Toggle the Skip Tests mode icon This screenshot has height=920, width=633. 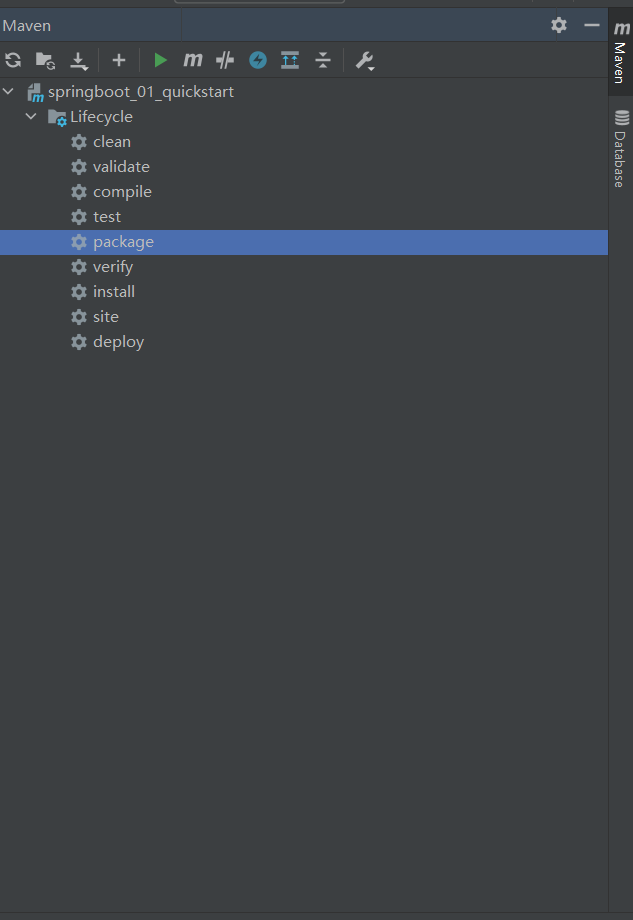point(258,60)
